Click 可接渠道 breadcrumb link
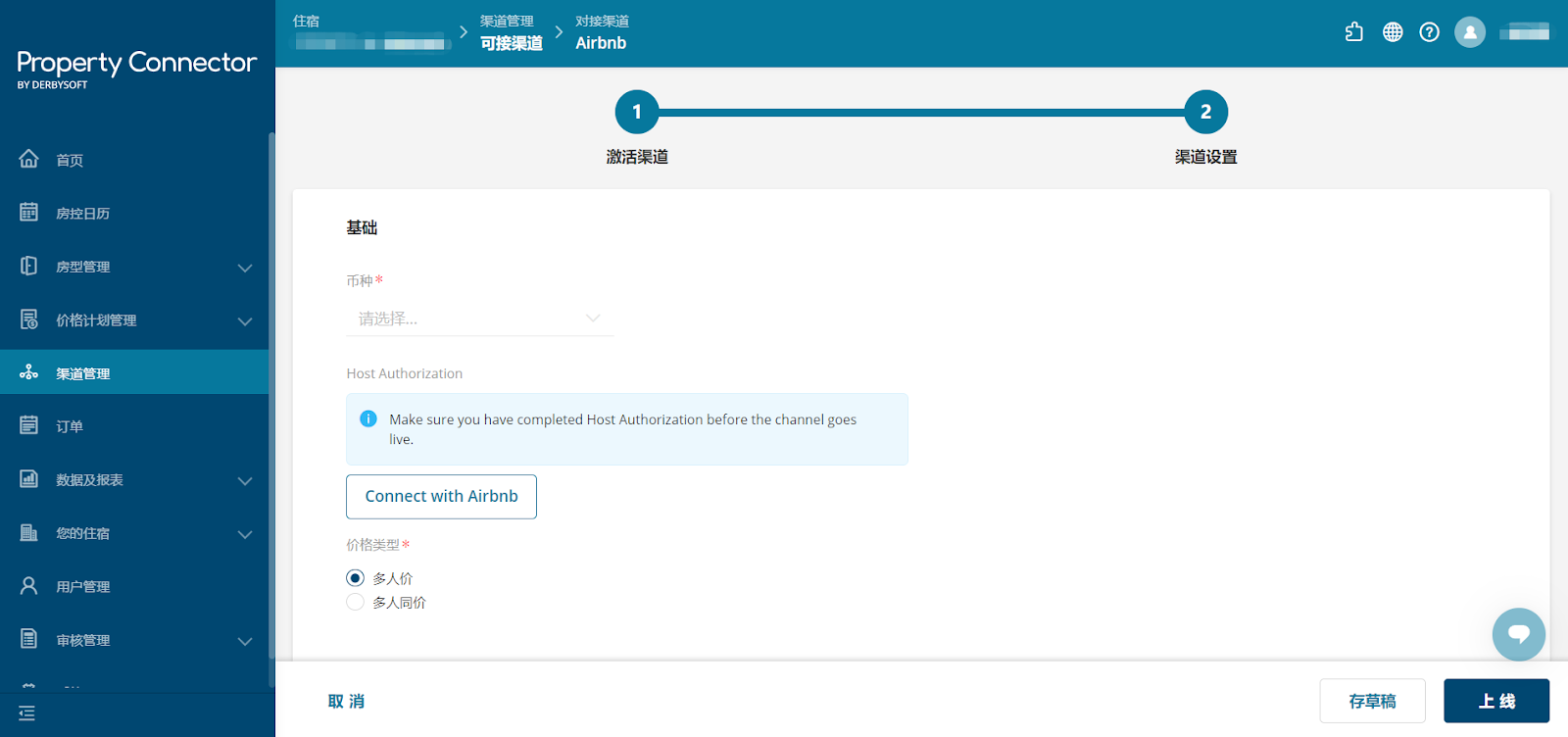This screenshot has width=1568, height=737. coord(512,43)
